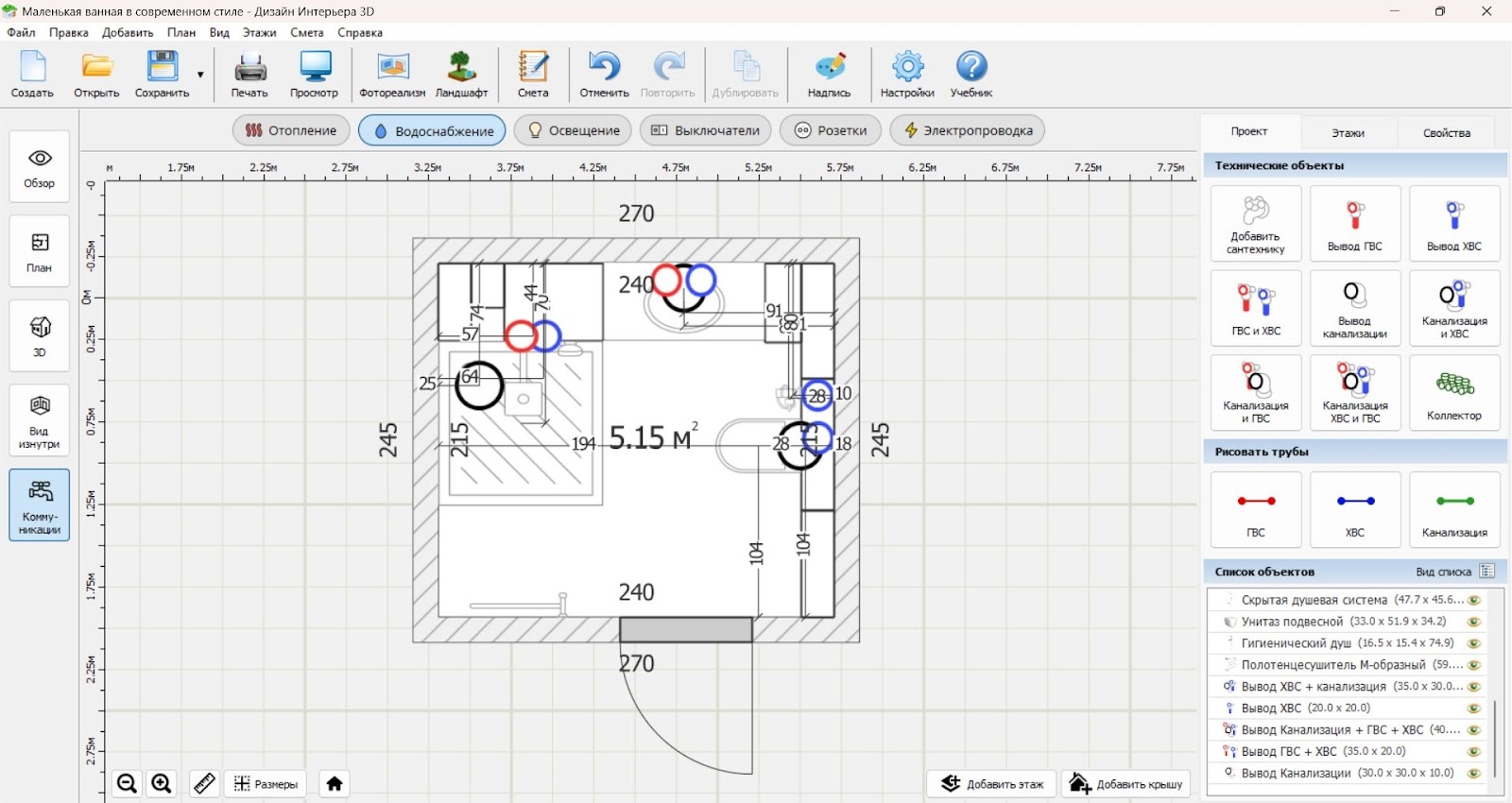1512x803 pixels.
Task: Open the Вид списка view selector
Action: click(1486, 572)
